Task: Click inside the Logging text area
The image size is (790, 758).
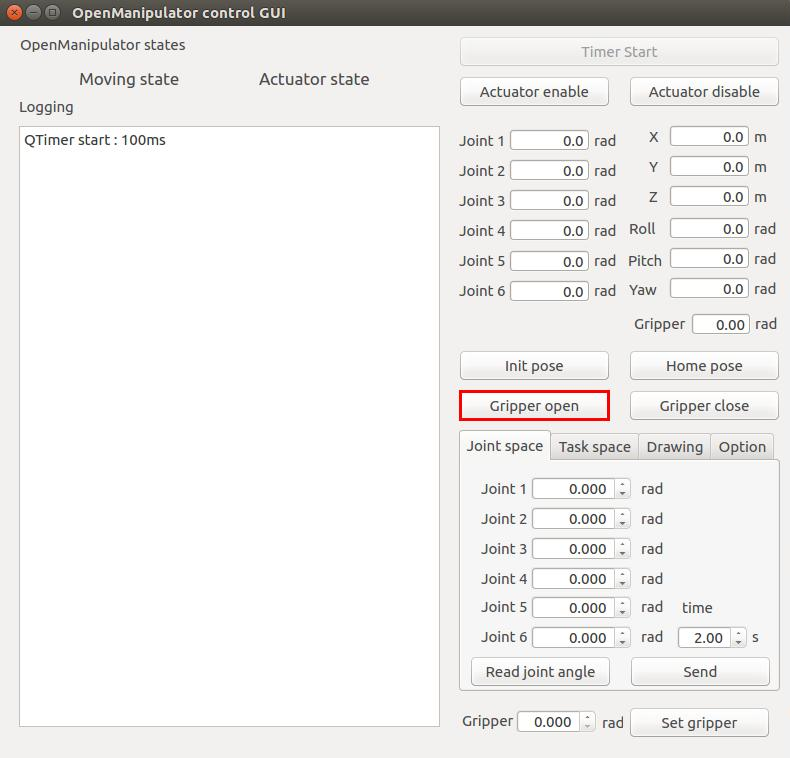Action: [x=229, y=430]
